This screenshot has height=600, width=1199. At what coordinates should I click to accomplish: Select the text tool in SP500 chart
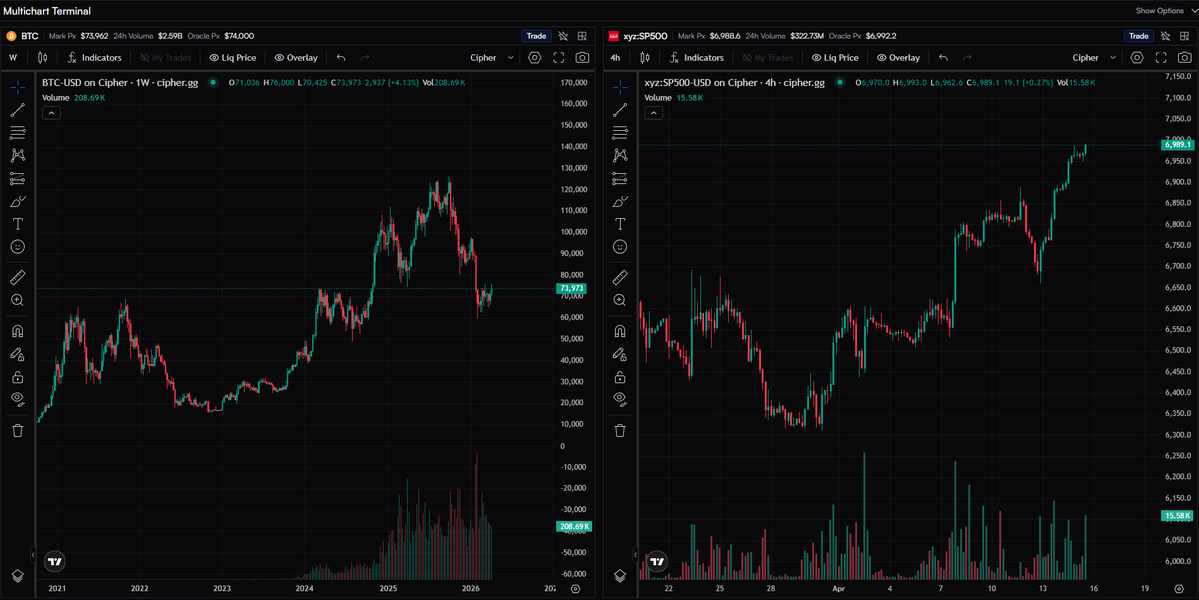[619, 224]
